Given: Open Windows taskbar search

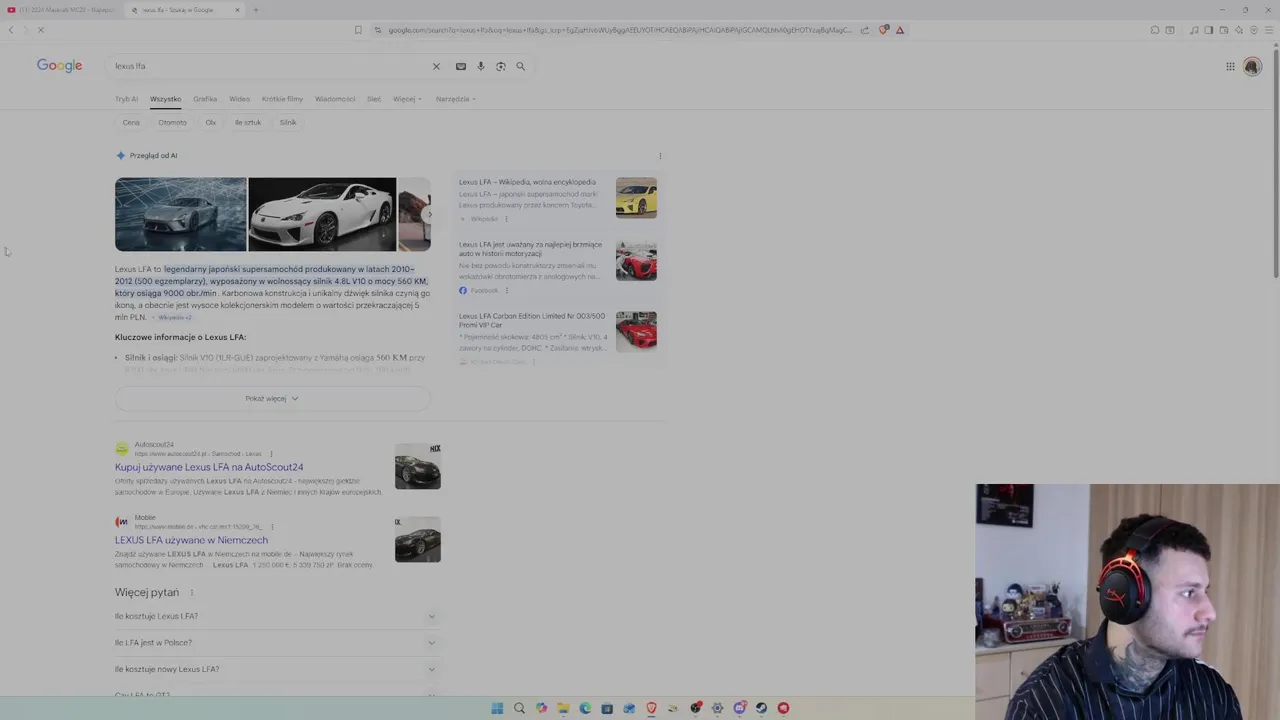Looking at the screenshot, I should 519,708.
